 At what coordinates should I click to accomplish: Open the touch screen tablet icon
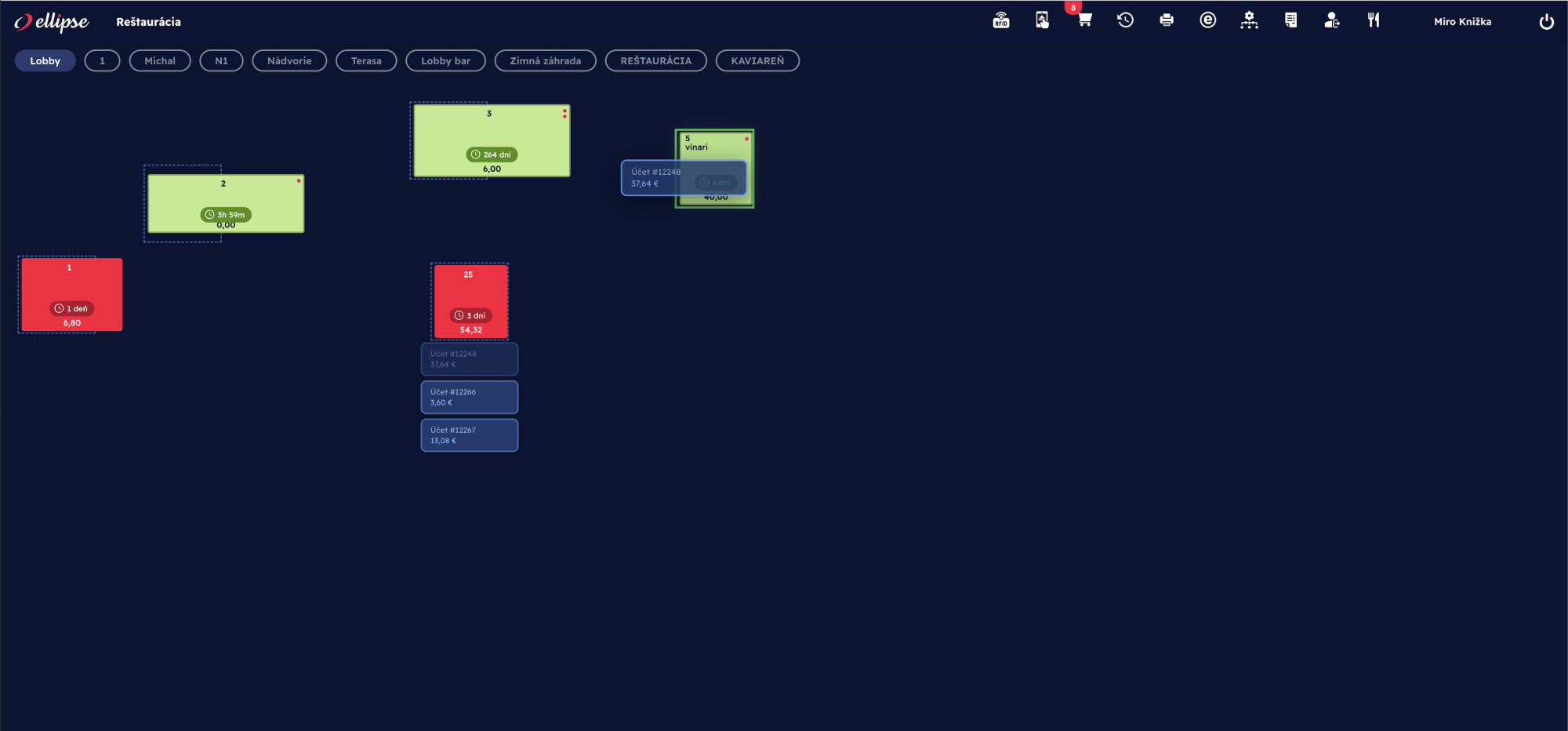coord(1042,21)
